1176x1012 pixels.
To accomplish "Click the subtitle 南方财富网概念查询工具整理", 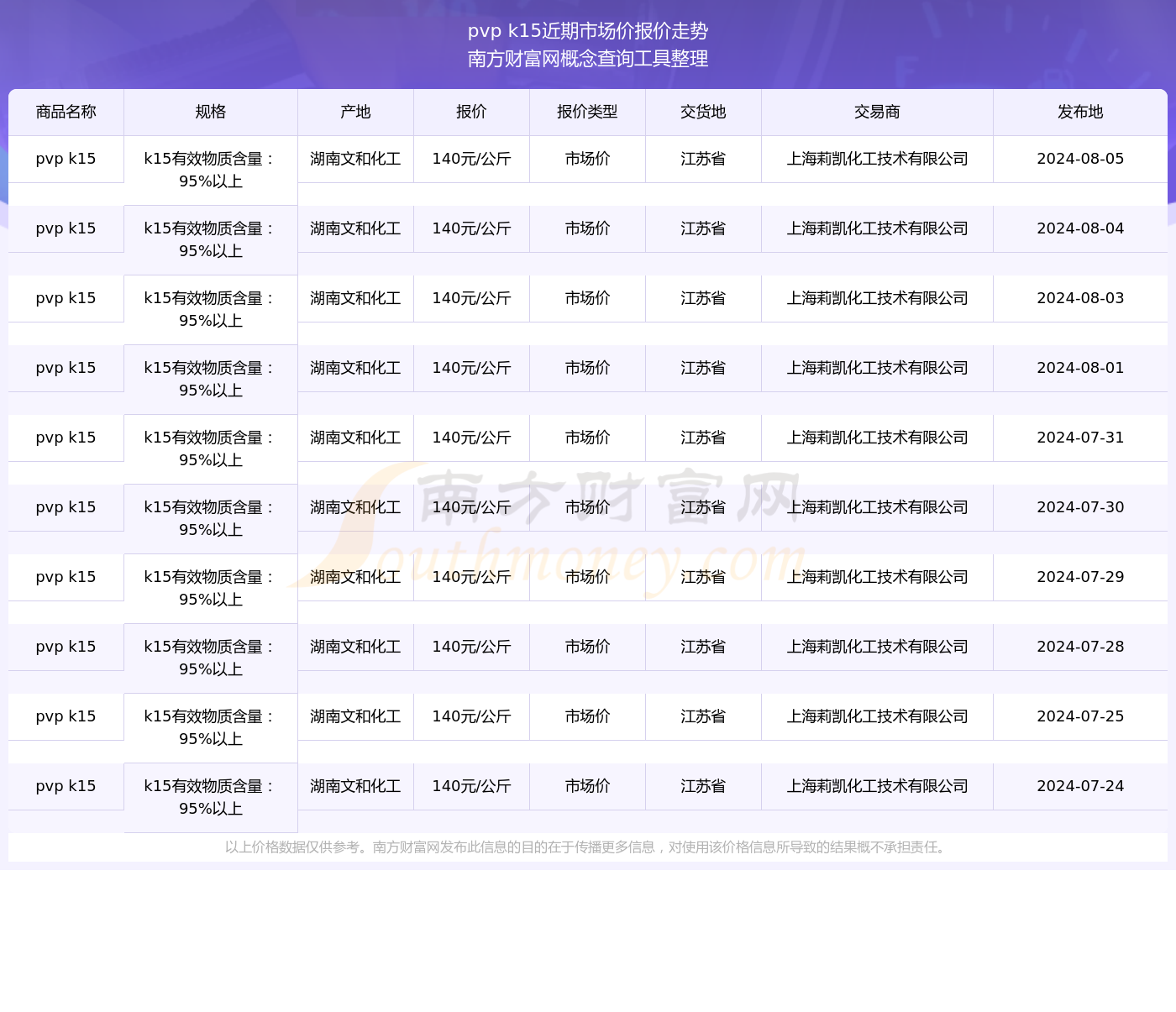I will coord(588,59).
